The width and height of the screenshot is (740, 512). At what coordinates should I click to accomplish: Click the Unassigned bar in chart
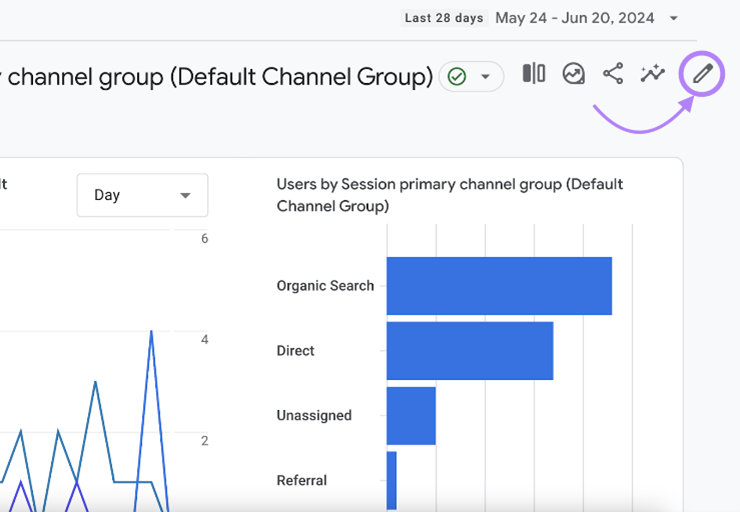click(x=410, y=416)
